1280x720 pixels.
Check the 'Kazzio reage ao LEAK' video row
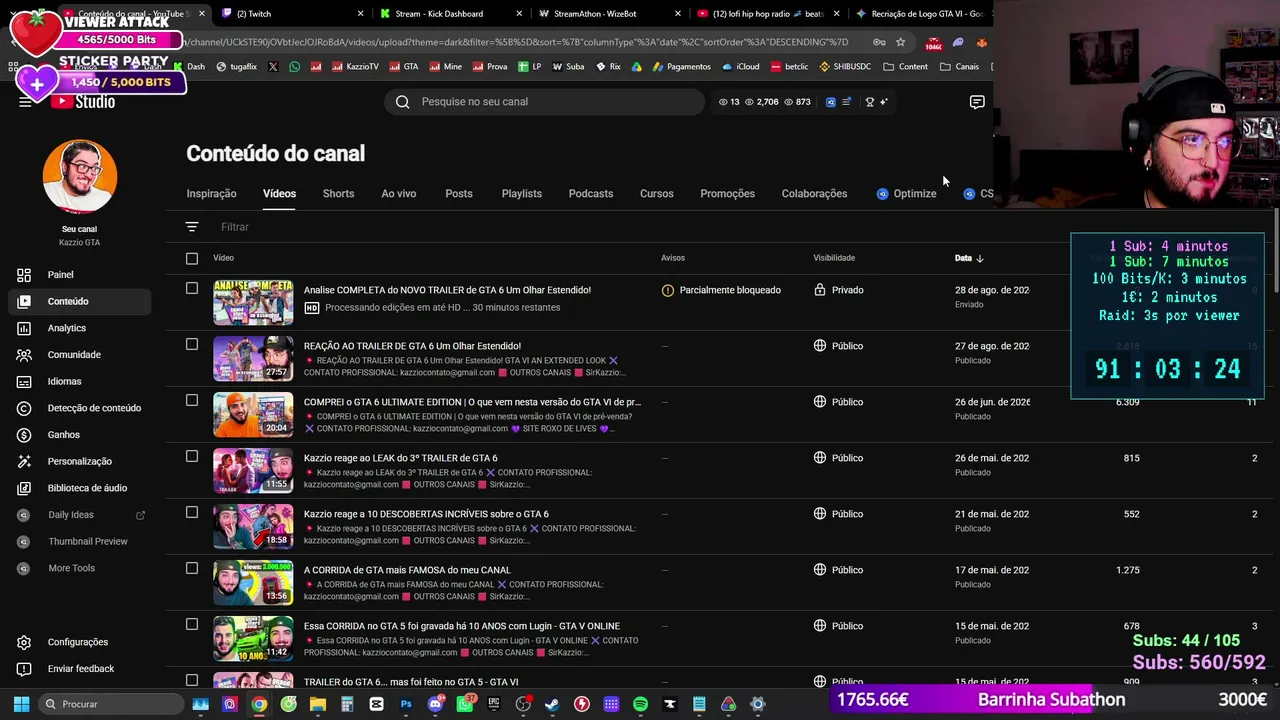pyautogui.click(x=192, y=457)
